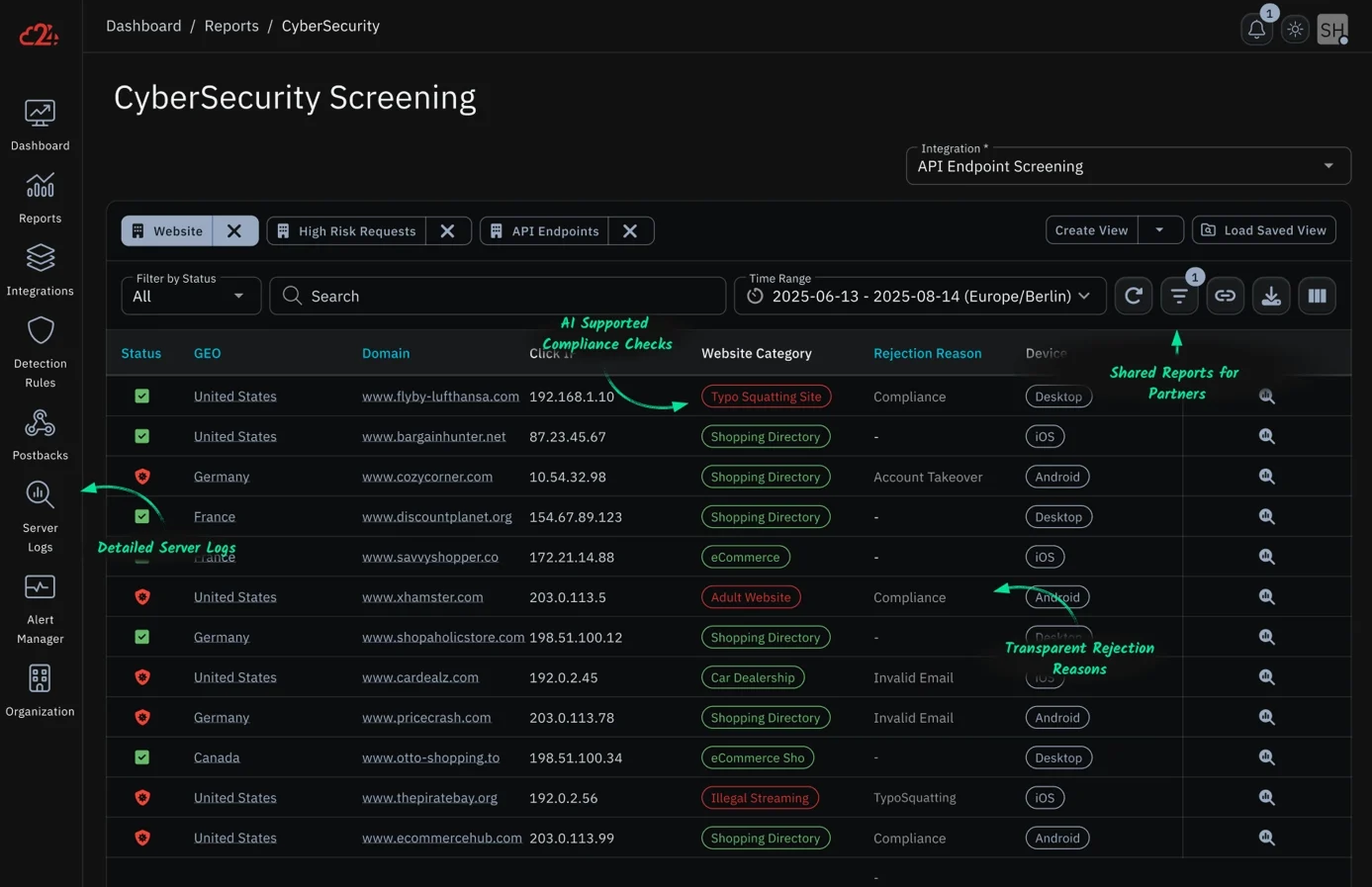Viewport: 1372px width, 887px height.
Task: Sort by the Domain column header
Action: coord(386,353)
